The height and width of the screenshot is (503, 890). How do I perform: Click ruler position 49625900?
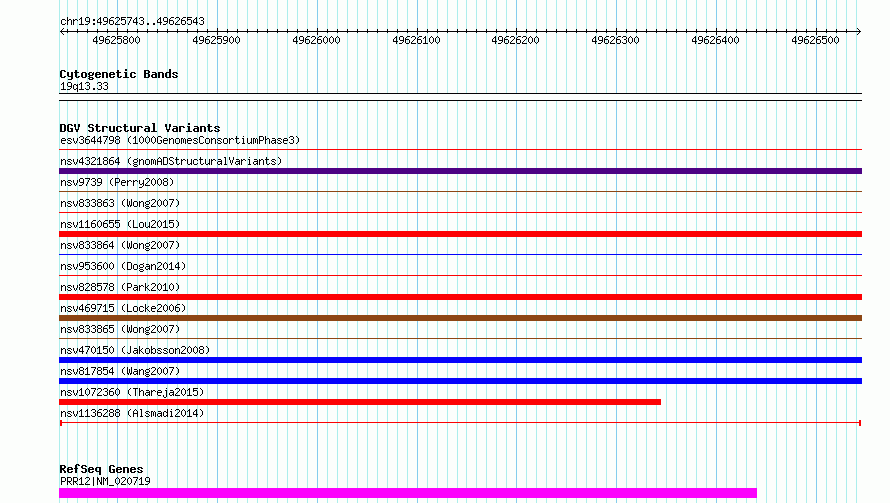coord(216,40)
